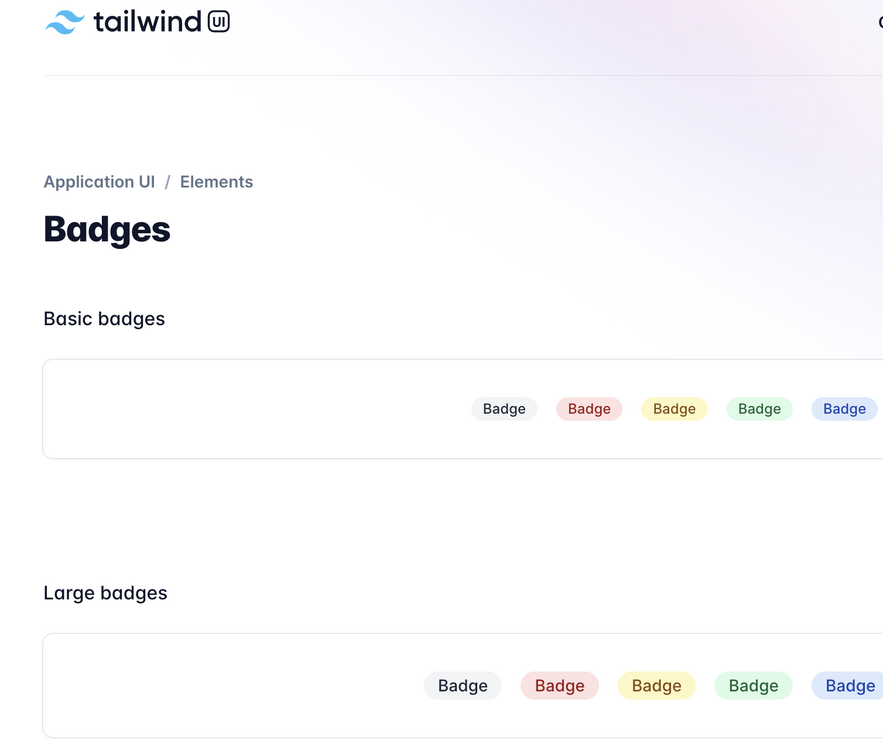Screen dimensions: 883x750
Task: Select the red large badge
Action: pyautogui.click(x=559, y=686)
